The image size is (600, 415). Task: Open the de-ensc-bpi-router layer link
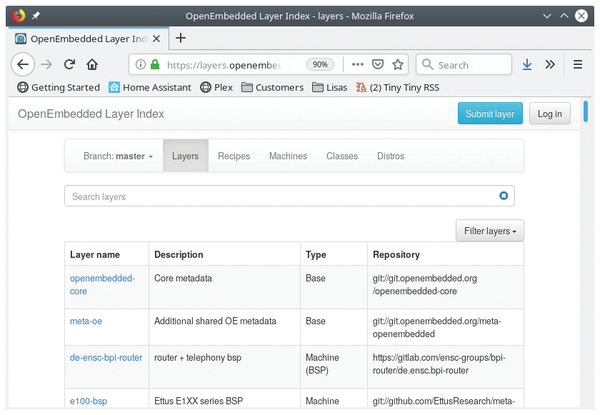coord(106,358)
